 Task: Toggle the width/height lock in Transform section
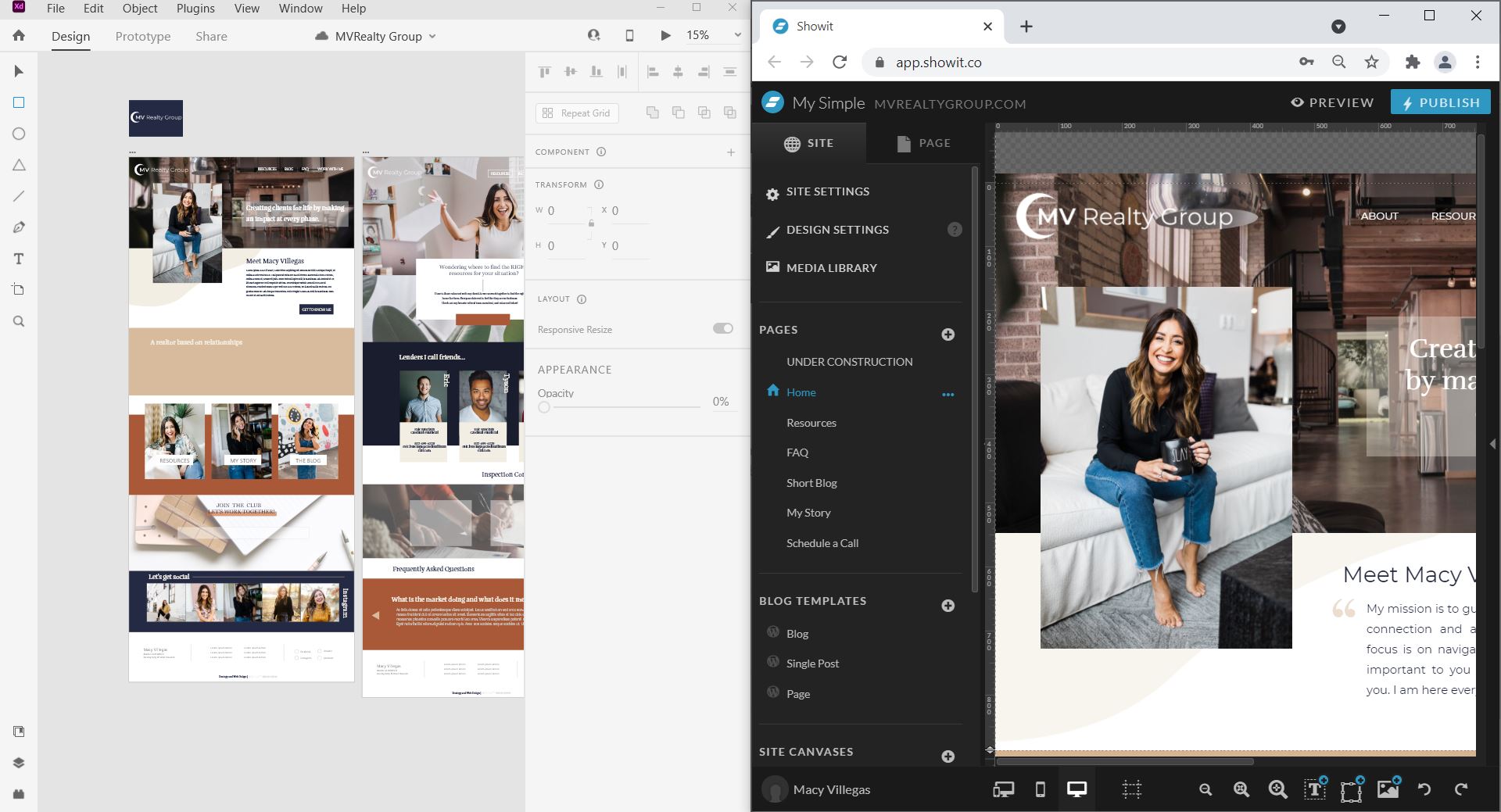(x=591, y=223)
